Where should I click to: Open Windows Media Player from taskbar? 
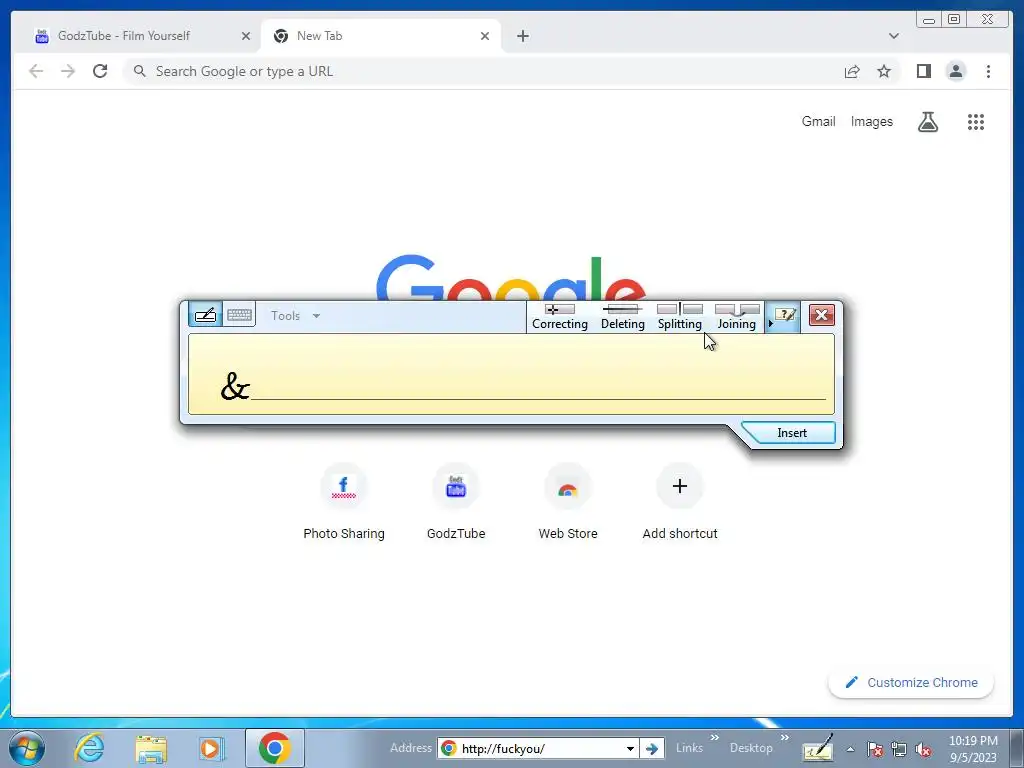[211, 748]
